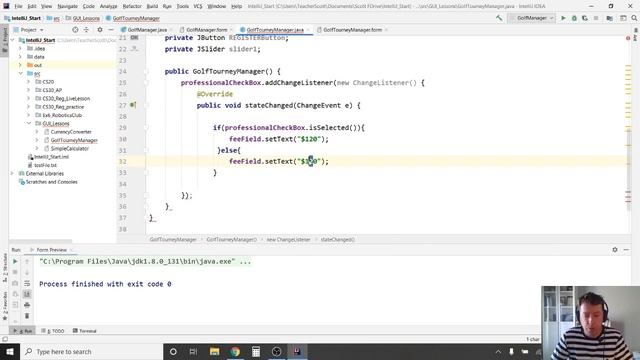Collapse the GUI_Lessons package

pyautogui.click(x=29, y=123)
